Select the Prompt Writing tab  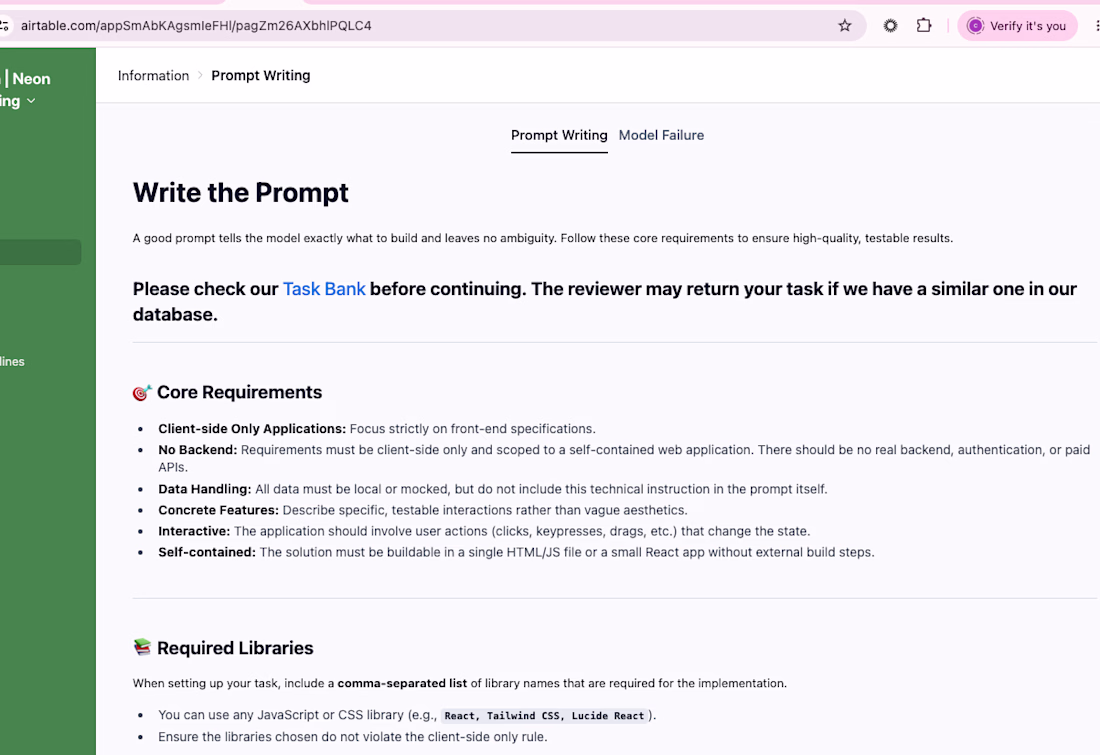tap(559, 135)
